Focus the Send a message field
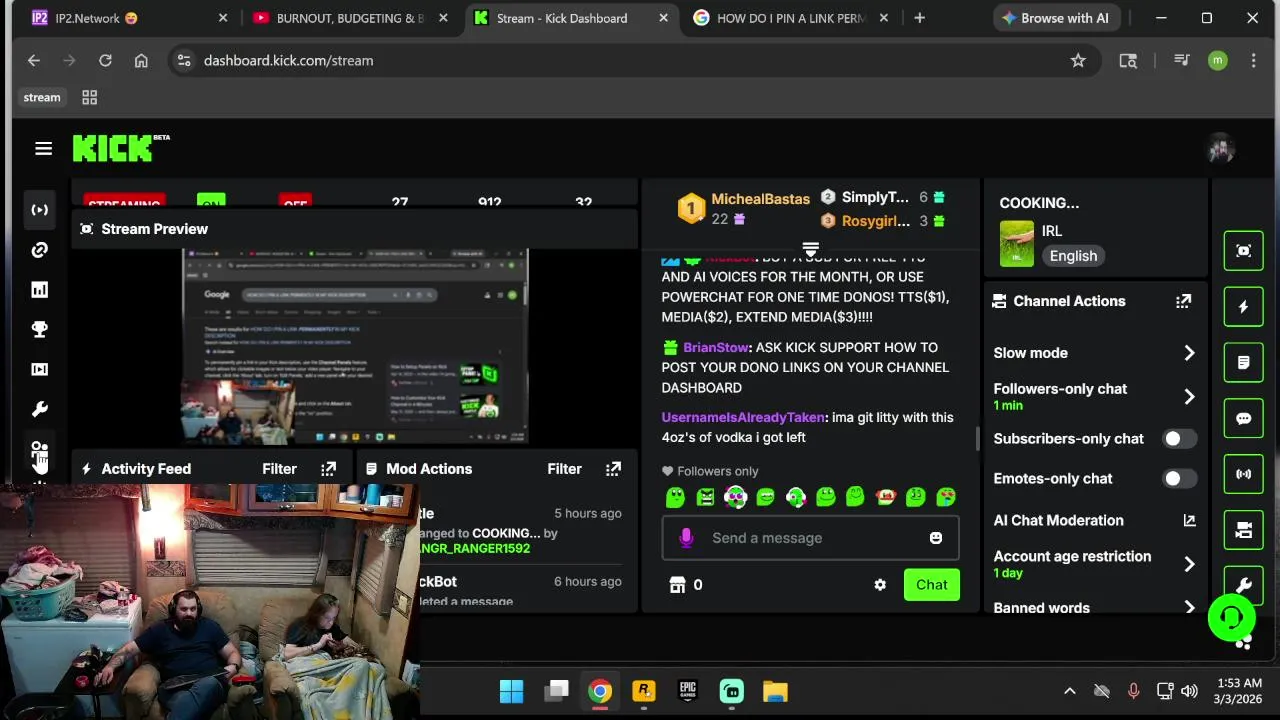The height and width of the screenshot is (720, 1280). (x=810, y=538)
